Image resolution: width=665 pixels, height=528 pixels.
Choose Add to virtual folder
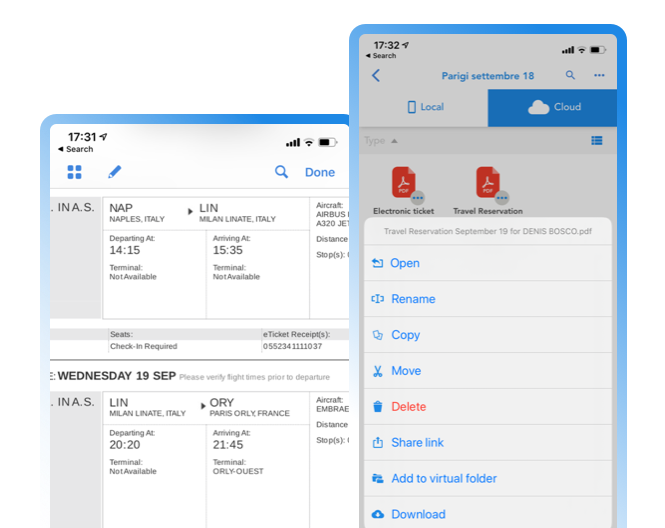(x=443, y=479)
